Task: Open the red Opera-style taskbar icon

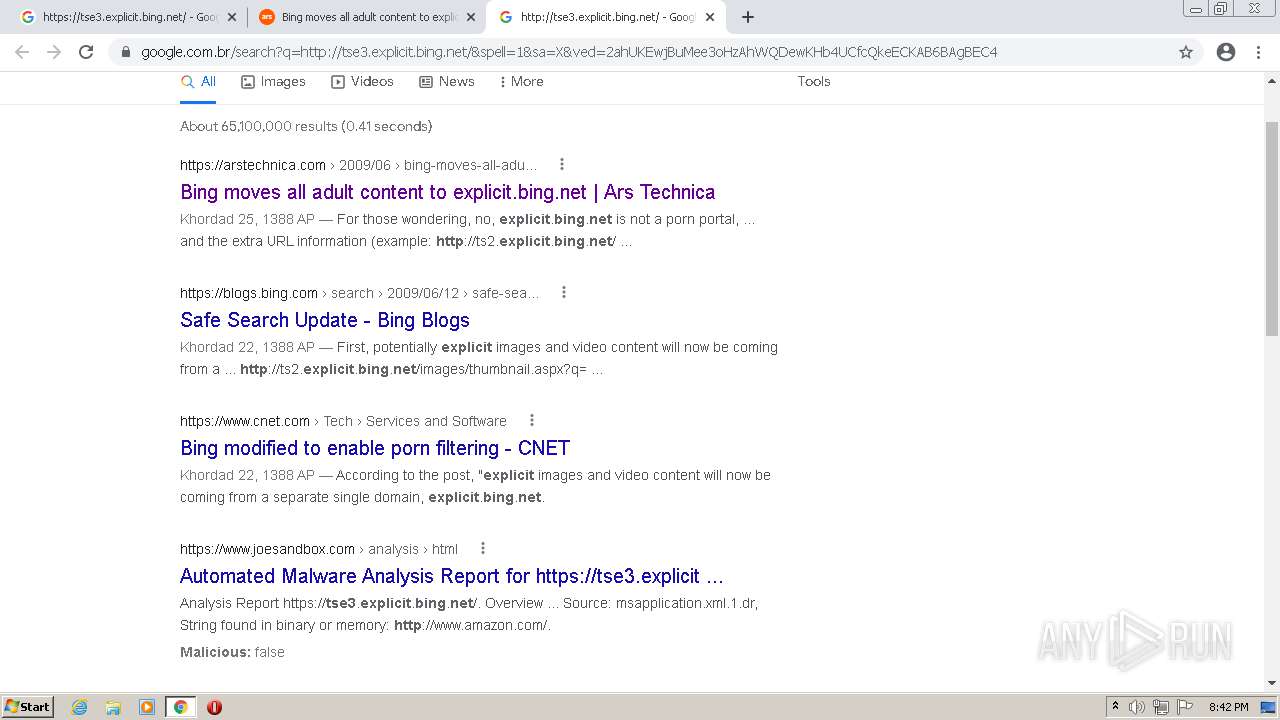Action: pos(214,707)
